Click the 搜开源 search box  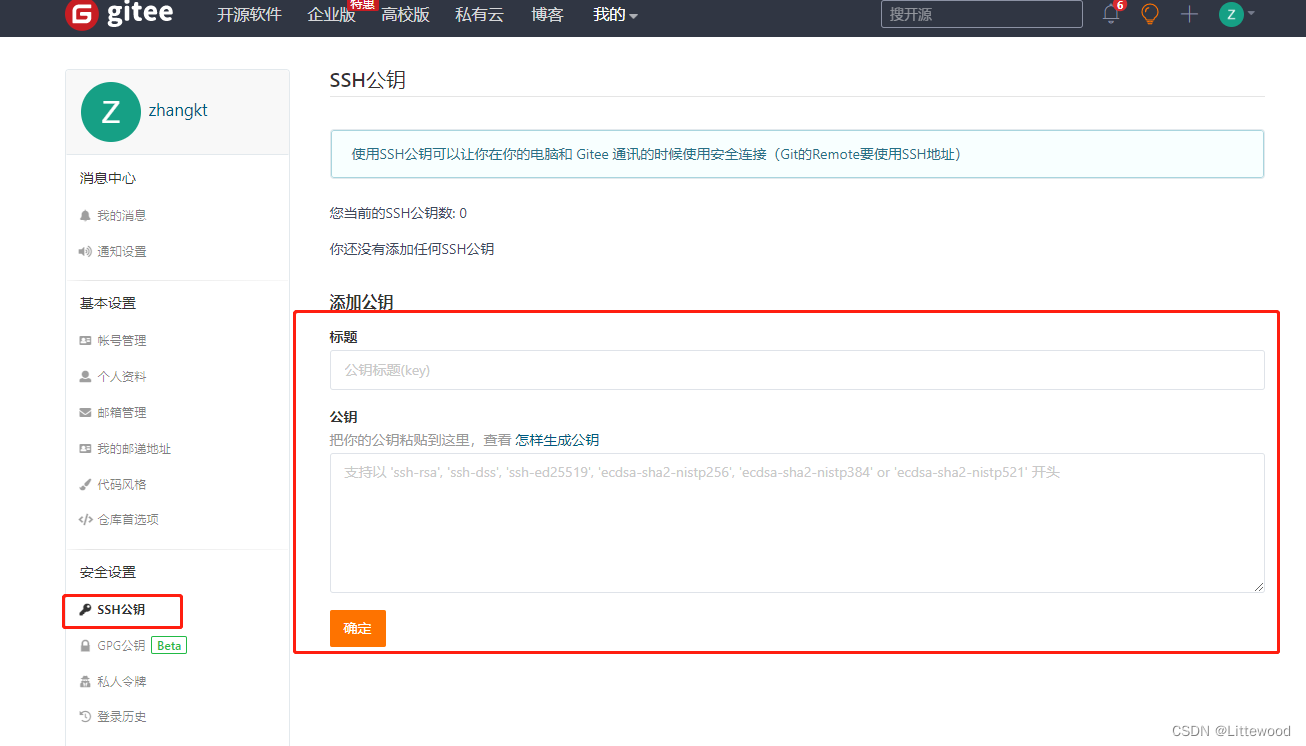[x=981, y=14]
